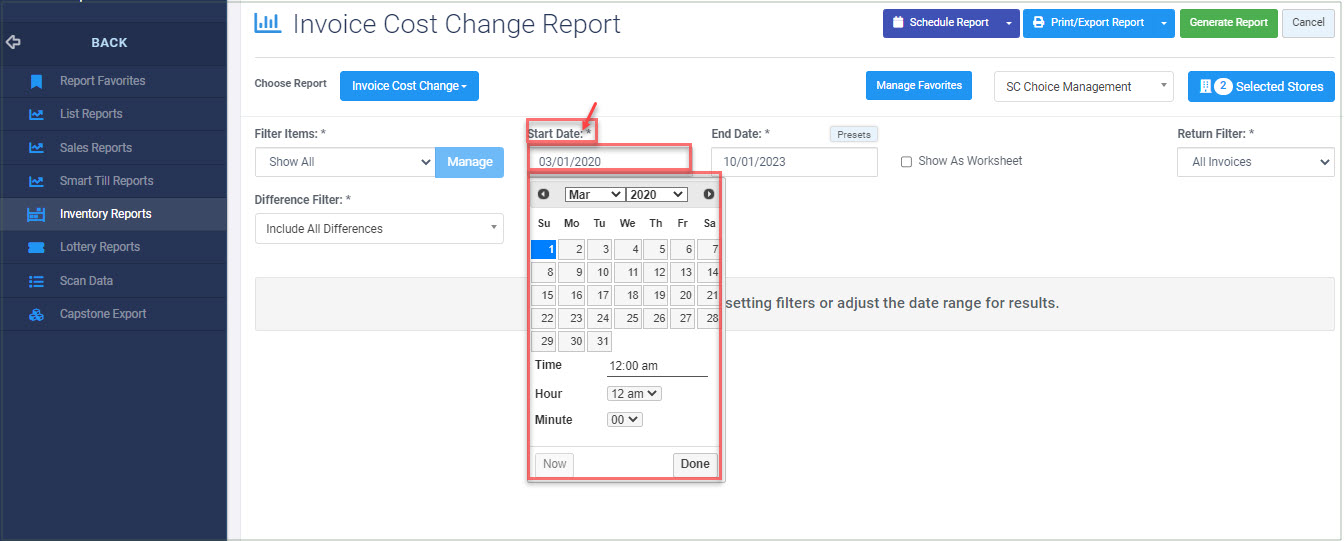The width and height of the screenshot is (1344, 541).
Task: Open the Selected Stores button
Action: 1261,87
